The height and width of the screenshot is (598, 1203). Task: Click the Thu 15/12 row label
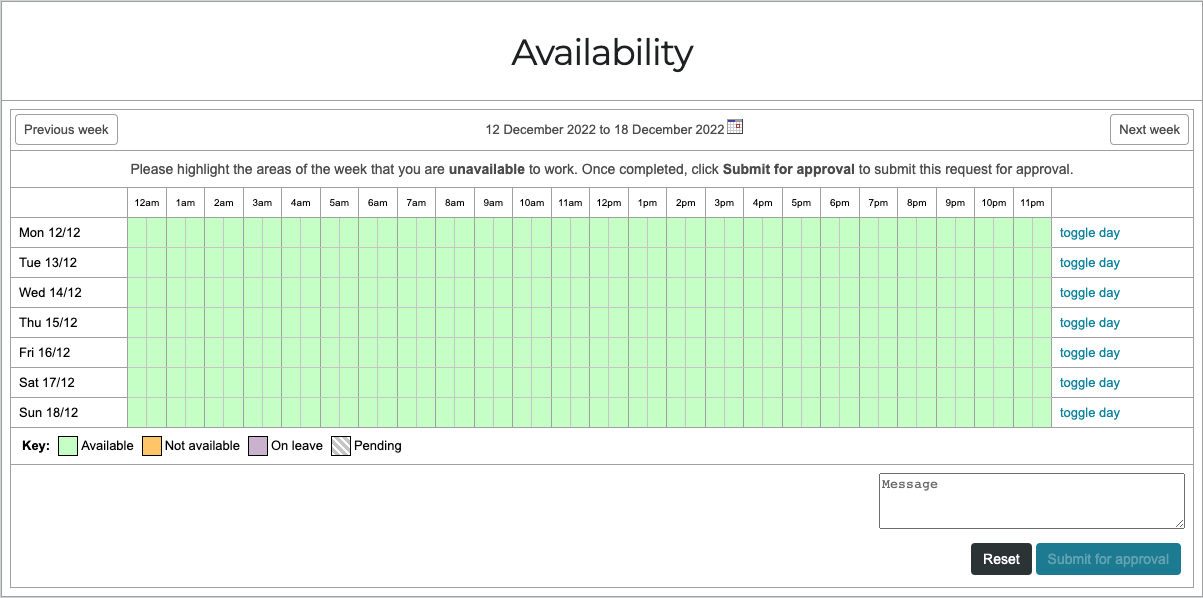[48, 323]
